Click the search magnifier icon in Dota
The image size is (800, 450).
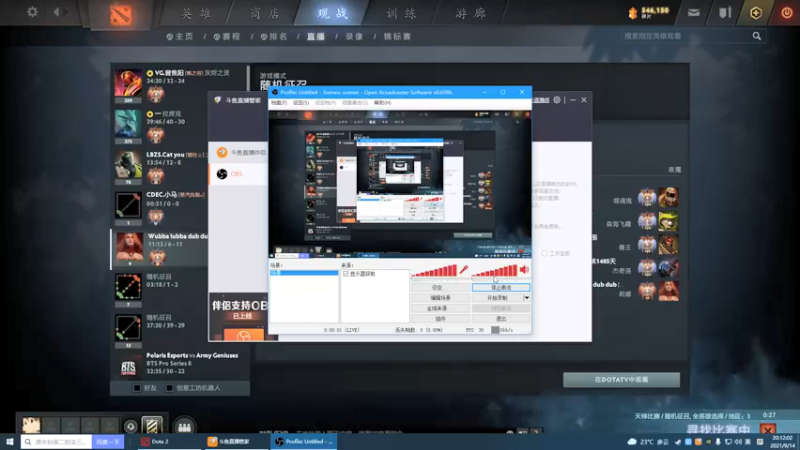tap(757, 36)
